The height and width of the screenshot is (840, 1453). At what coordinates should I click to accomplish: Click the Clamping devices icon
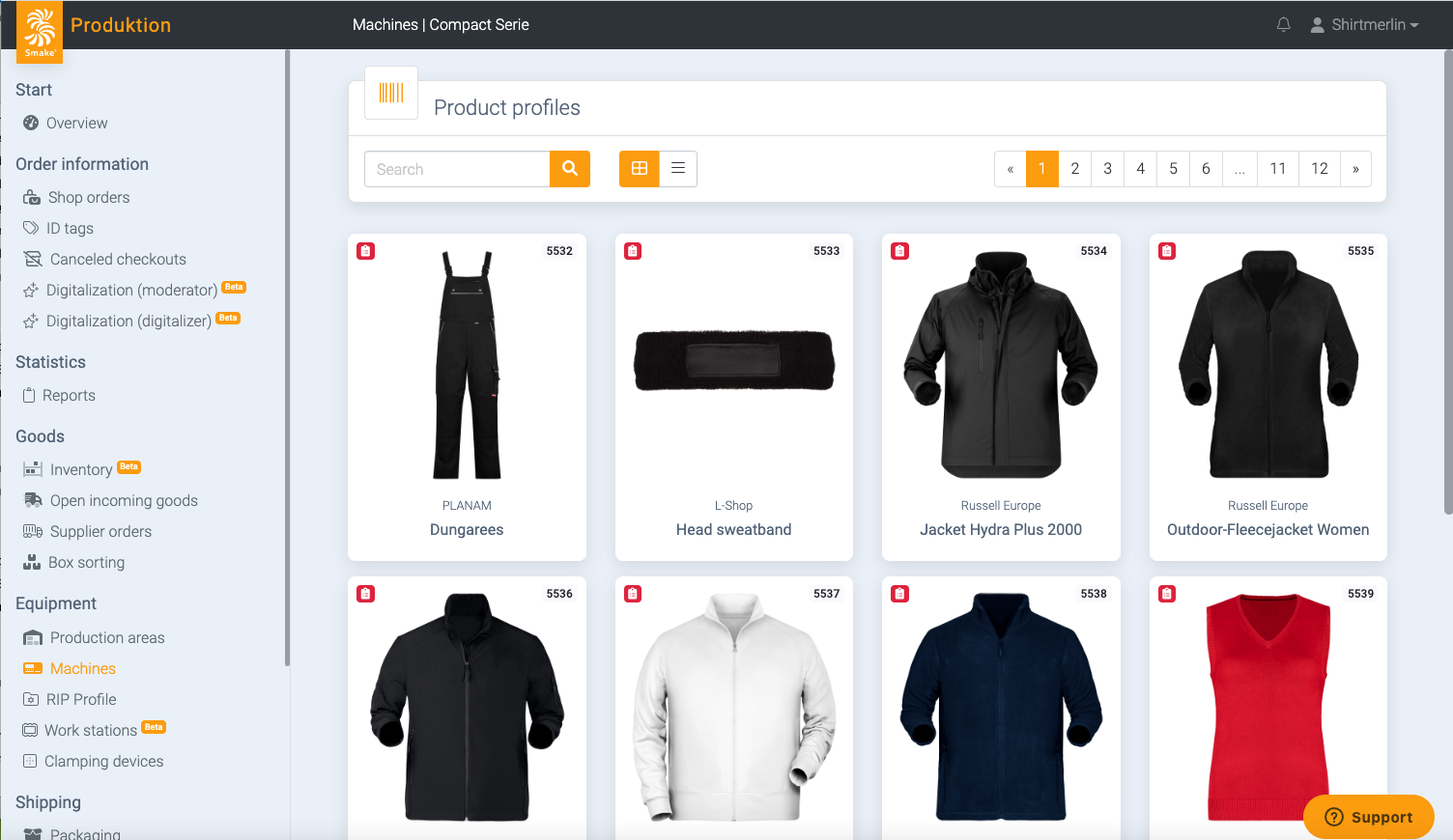[x=30, y=761]
